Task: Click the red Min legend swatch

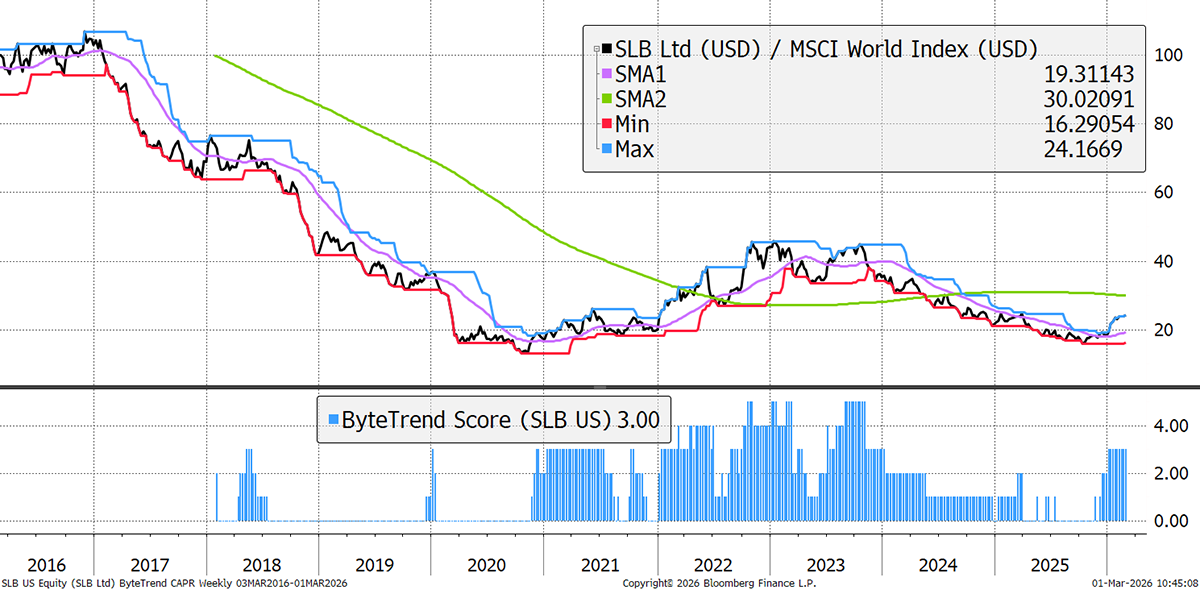Action: tap(605, 124)
